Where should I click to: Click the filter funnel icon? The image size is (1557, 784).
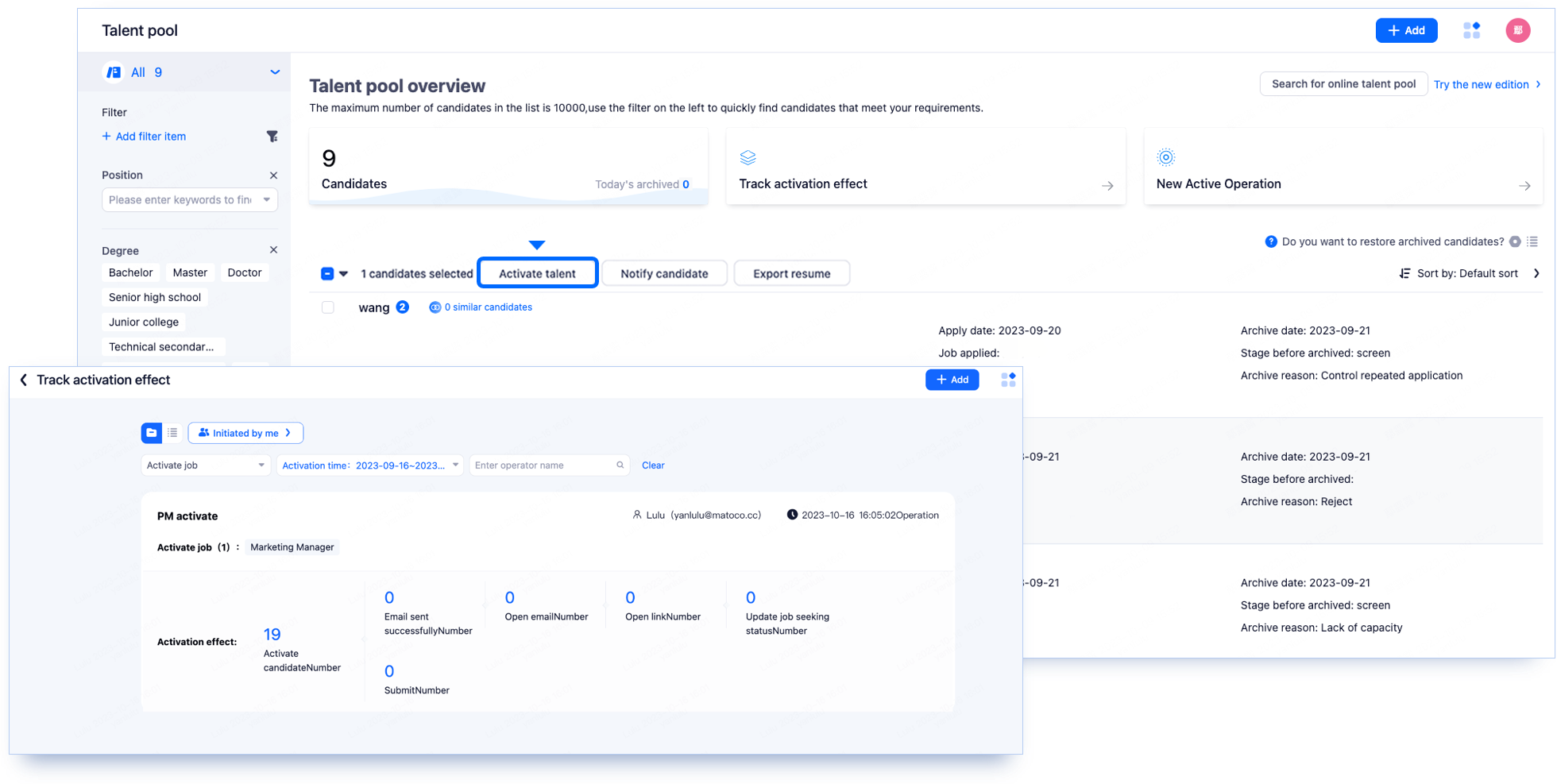coord(272,137)
